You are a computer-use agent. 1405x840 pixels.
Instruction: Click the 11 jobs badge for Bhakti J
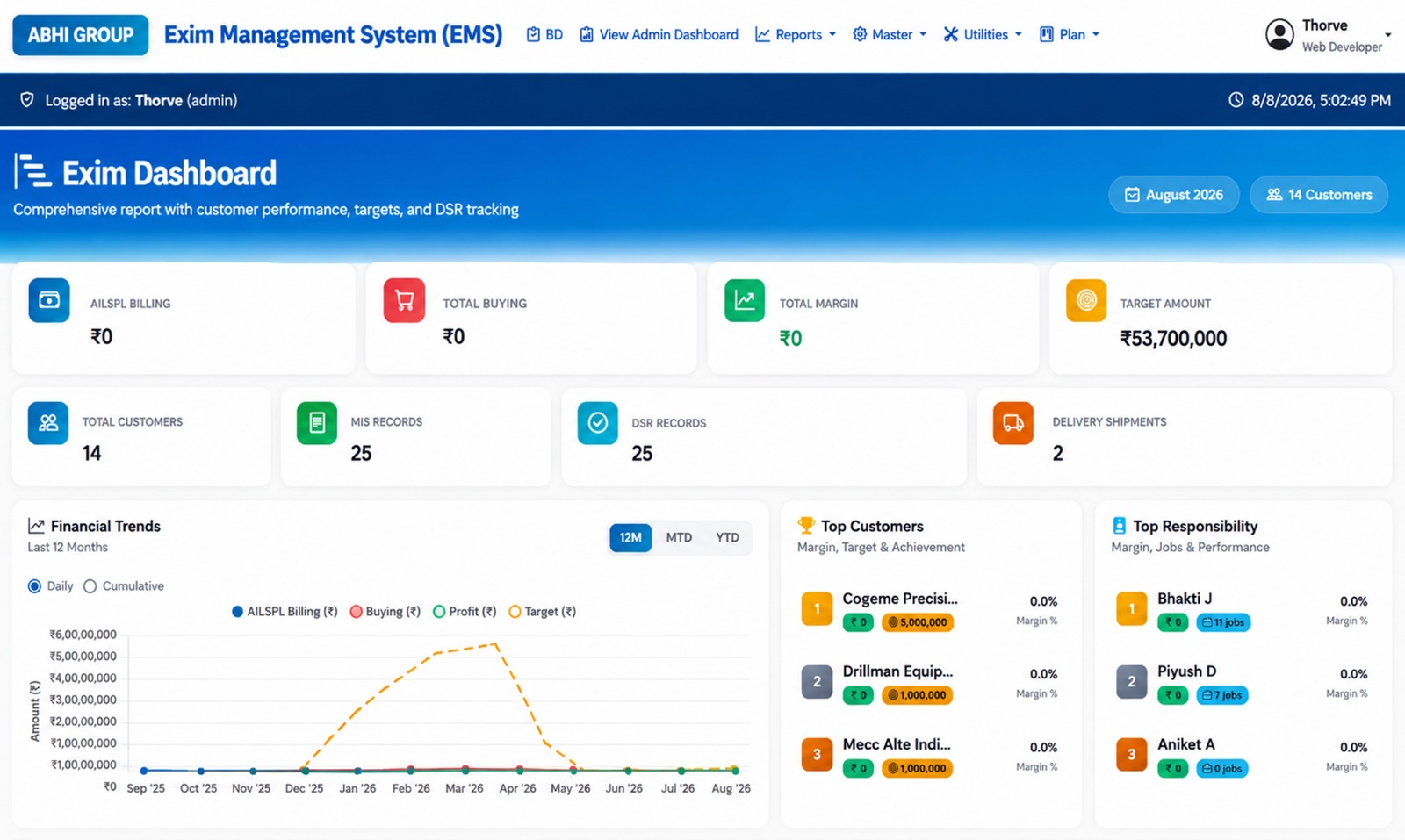point(1223,622)
